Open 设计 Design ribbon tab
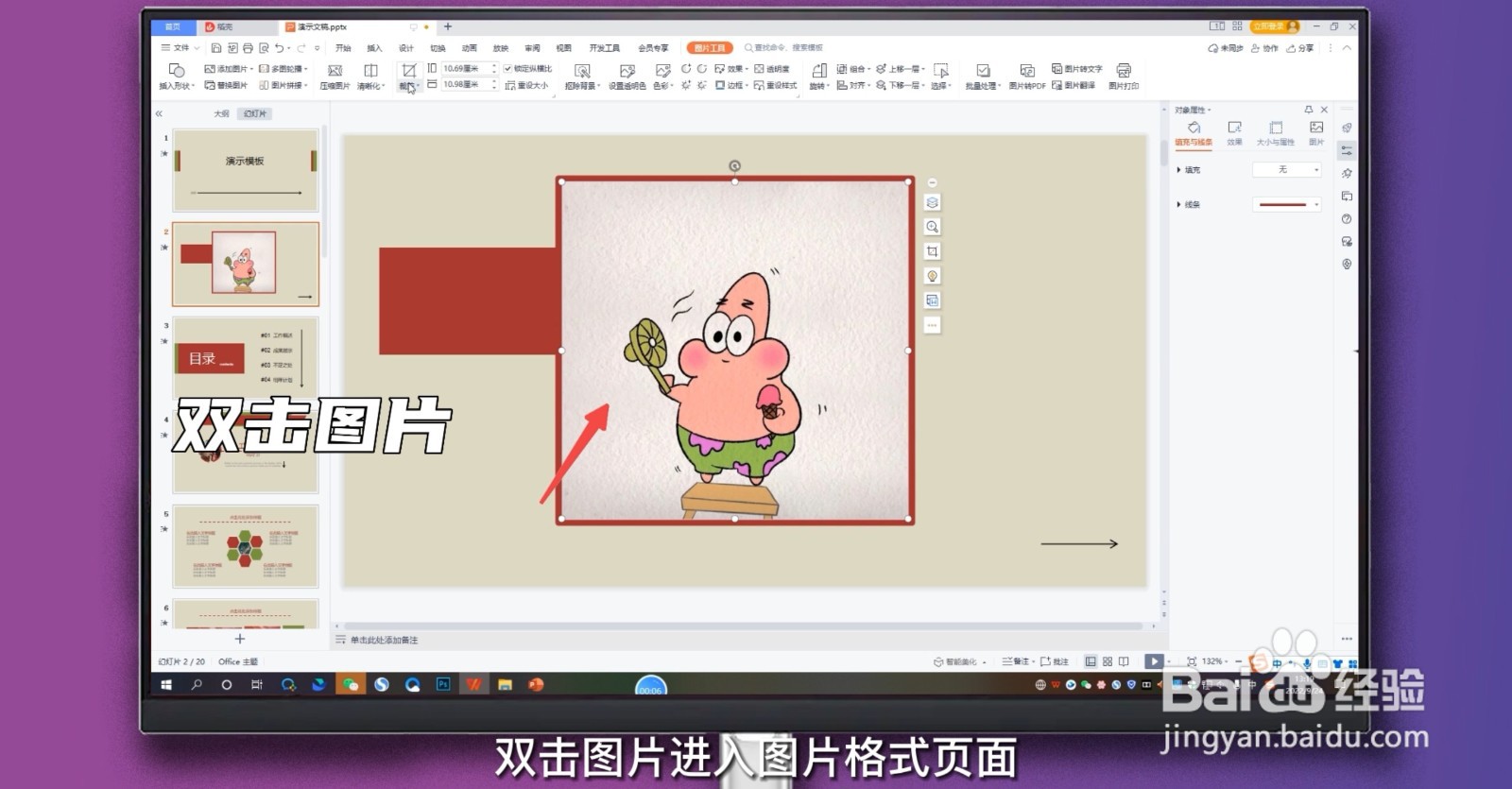Image resolution: width=1512 pixels, height=789 pixels. click(406, 47)
